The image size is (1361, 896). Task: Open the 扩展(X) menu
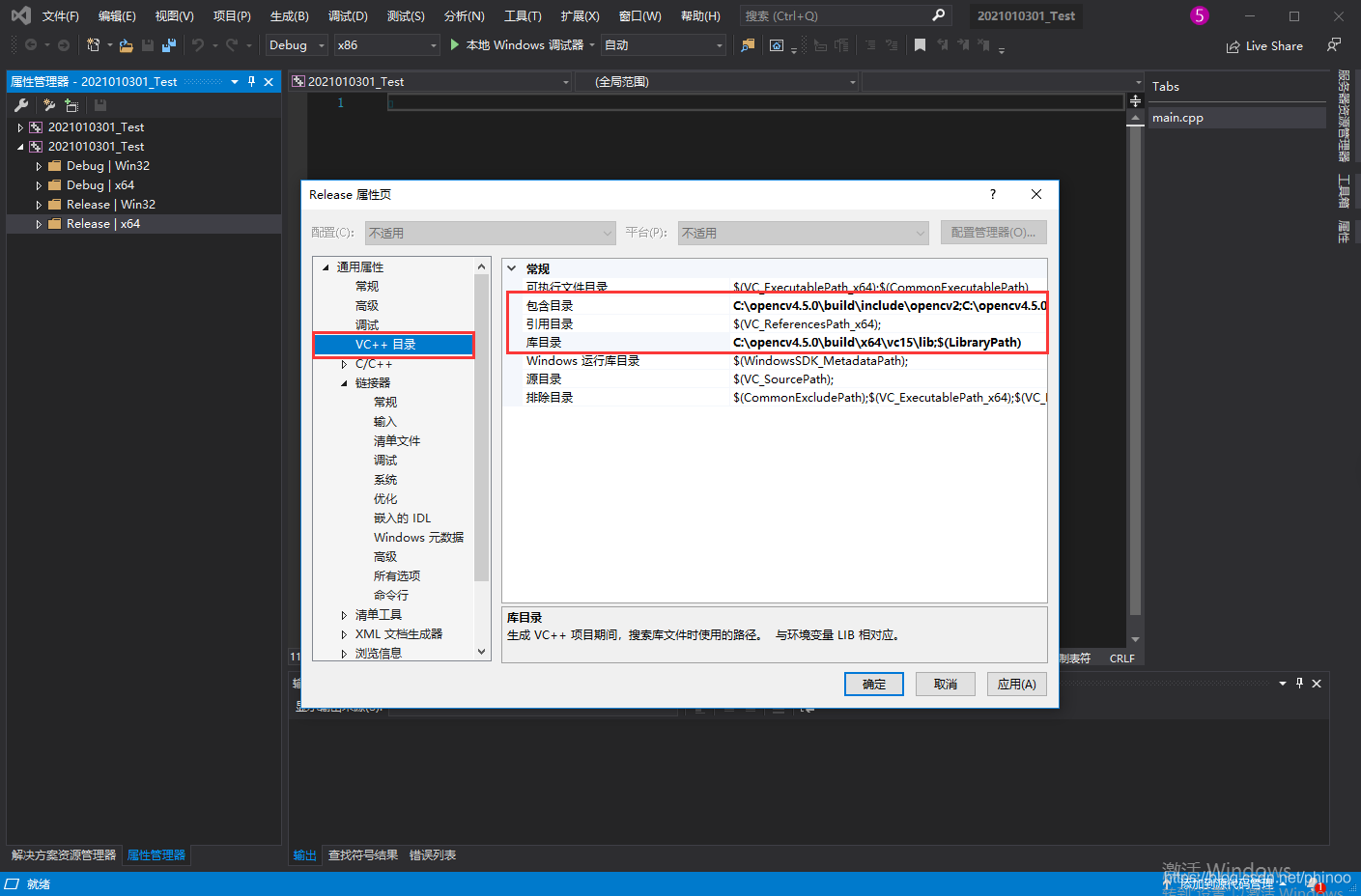click(x=580, y=15)
